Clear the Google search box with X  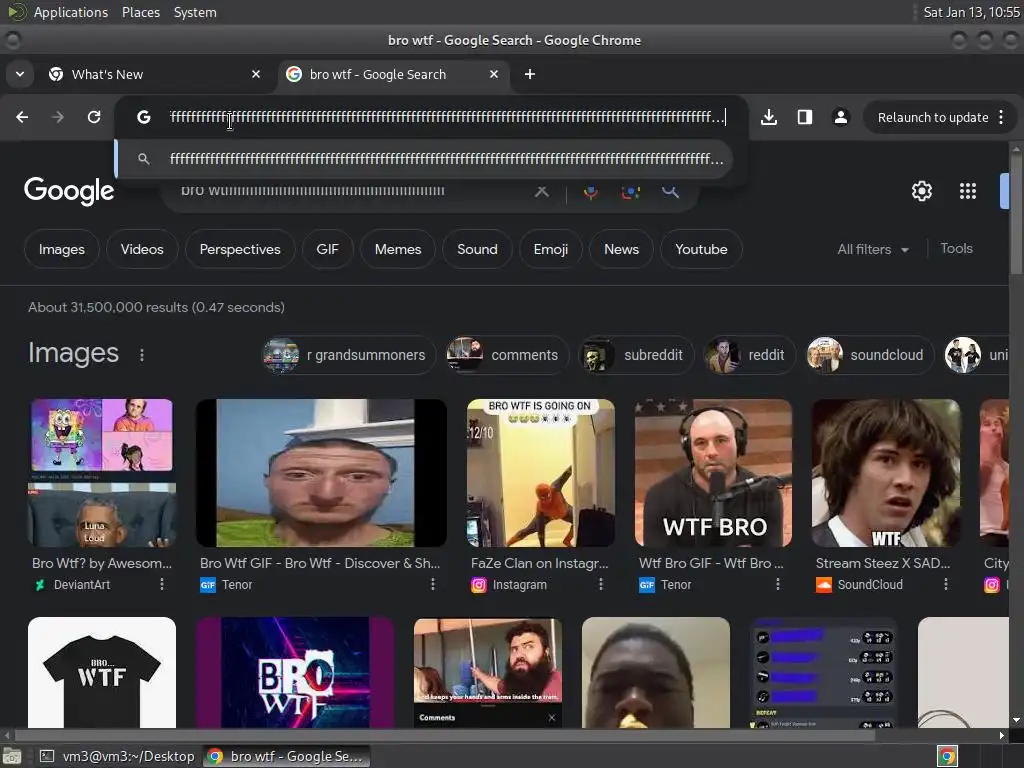[x=541, y=191]
